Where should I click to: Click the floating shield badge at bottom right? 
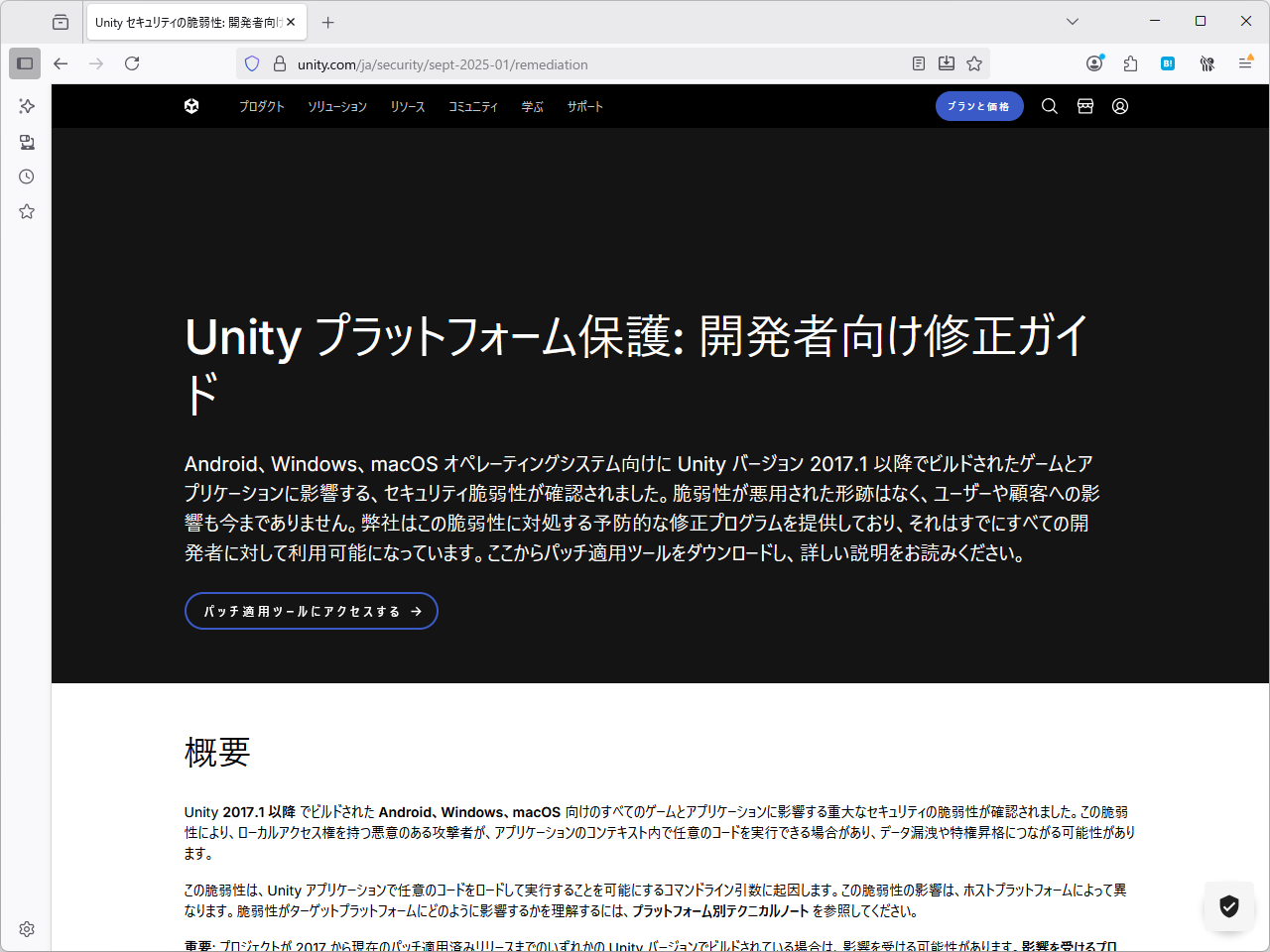pyautogui.click(x=1228, y=906)
